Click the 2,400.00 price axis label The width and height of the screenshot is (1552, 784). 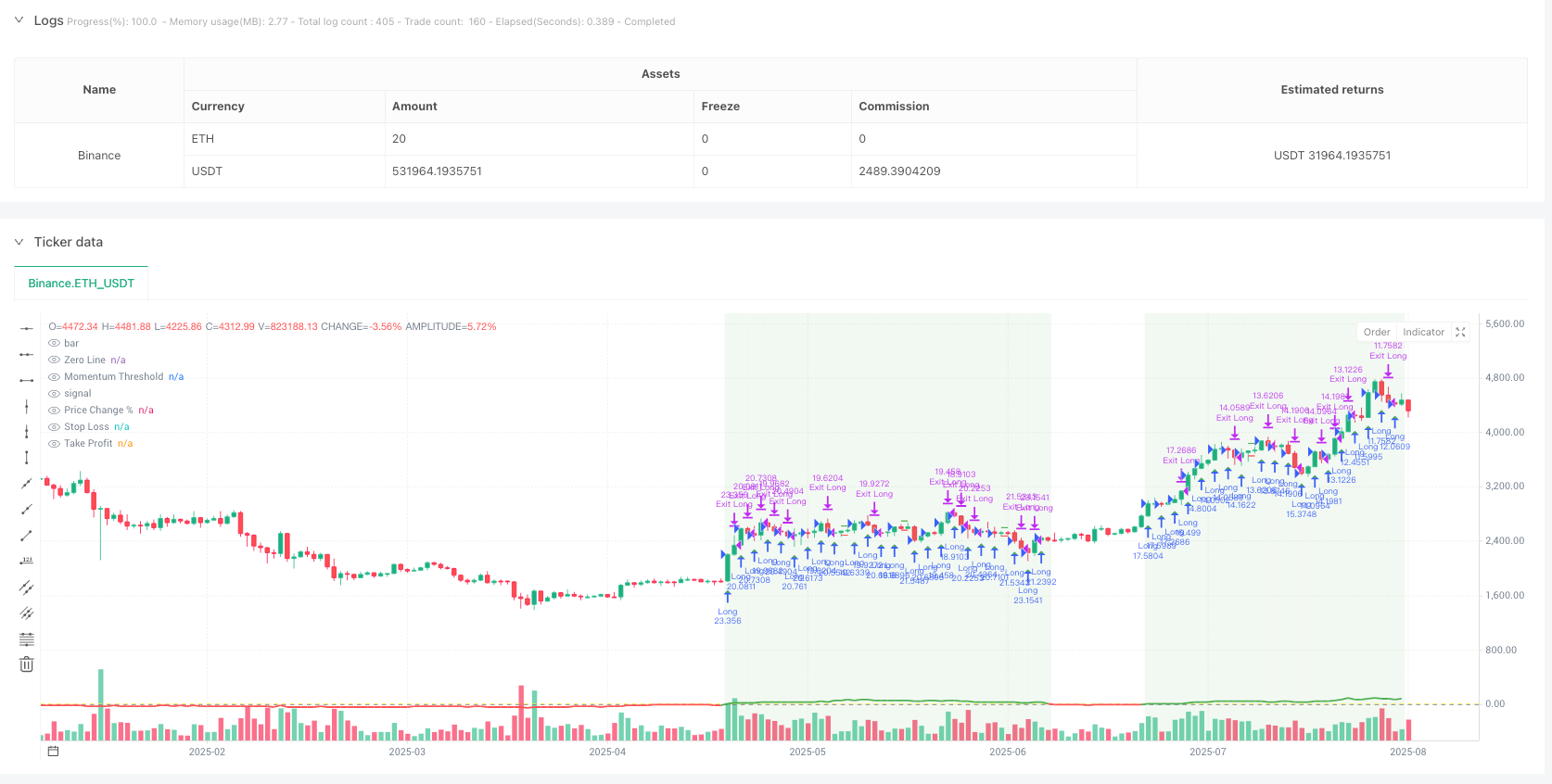(1505, 541)
